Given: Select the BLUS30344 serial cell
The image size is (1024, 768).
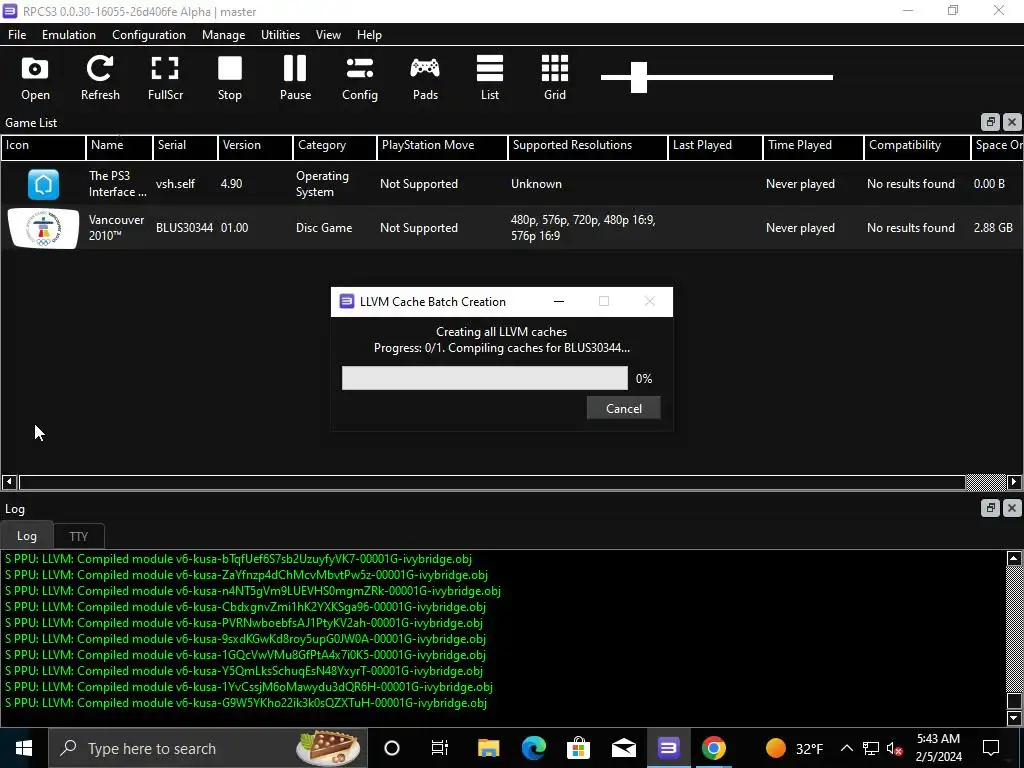Looking at the screenshot, I should click(x=184, y=228).
